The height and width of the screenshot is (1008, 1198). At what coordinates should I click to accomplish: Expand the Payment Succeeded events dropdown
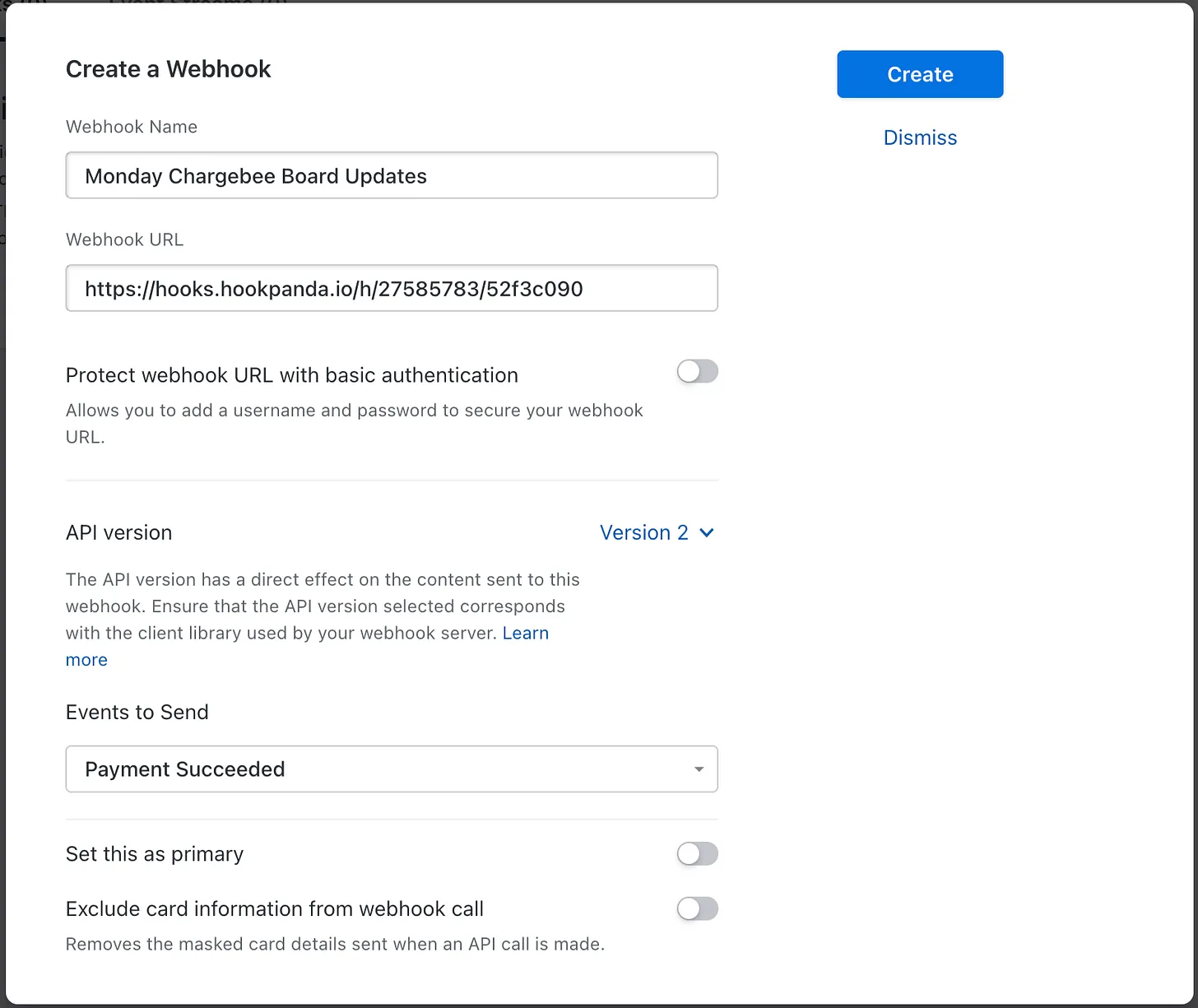(x=392, y=769)
